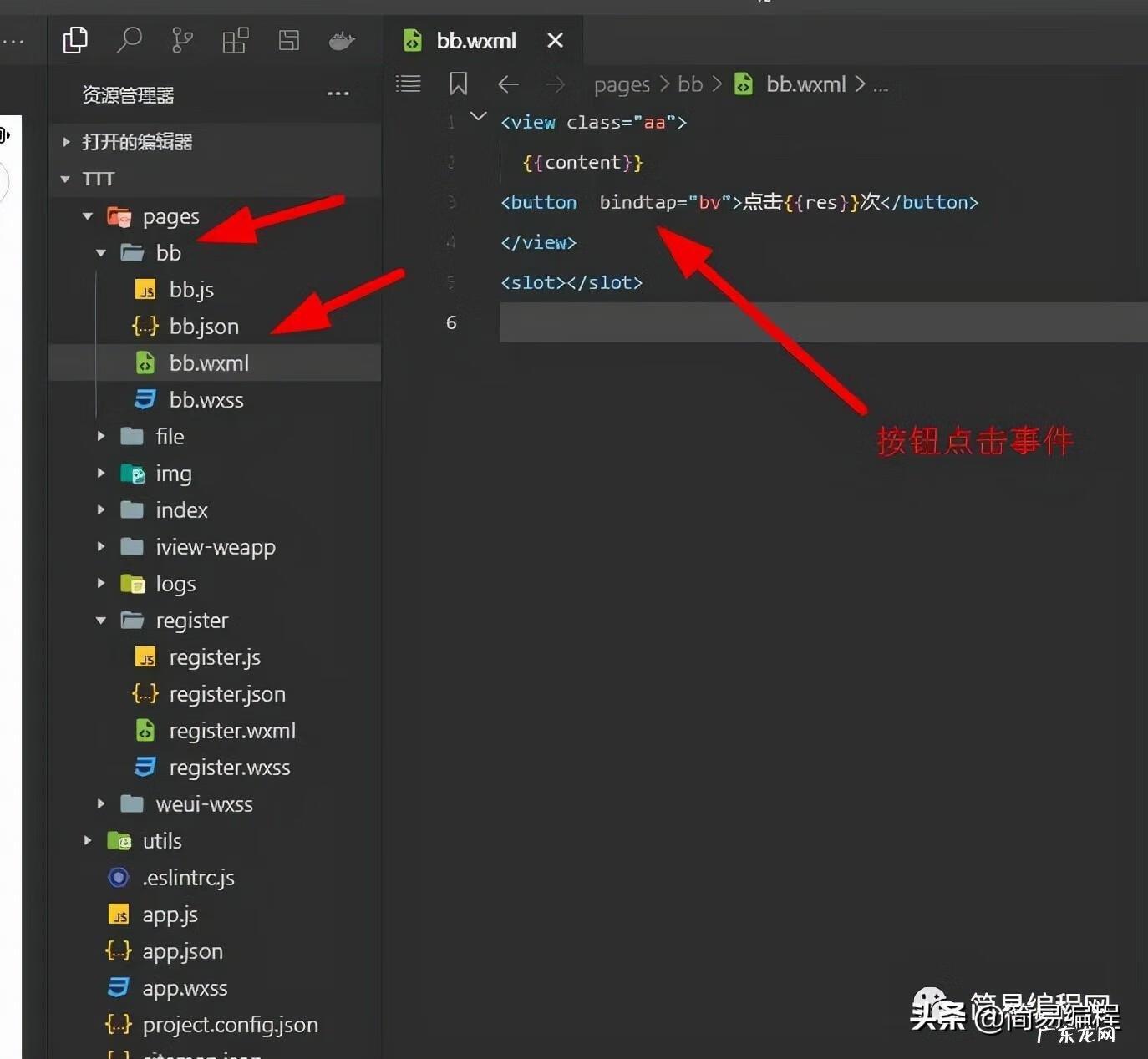
Task: Click the bookmark icon in editor toolbar
Action: click(458, 84)
